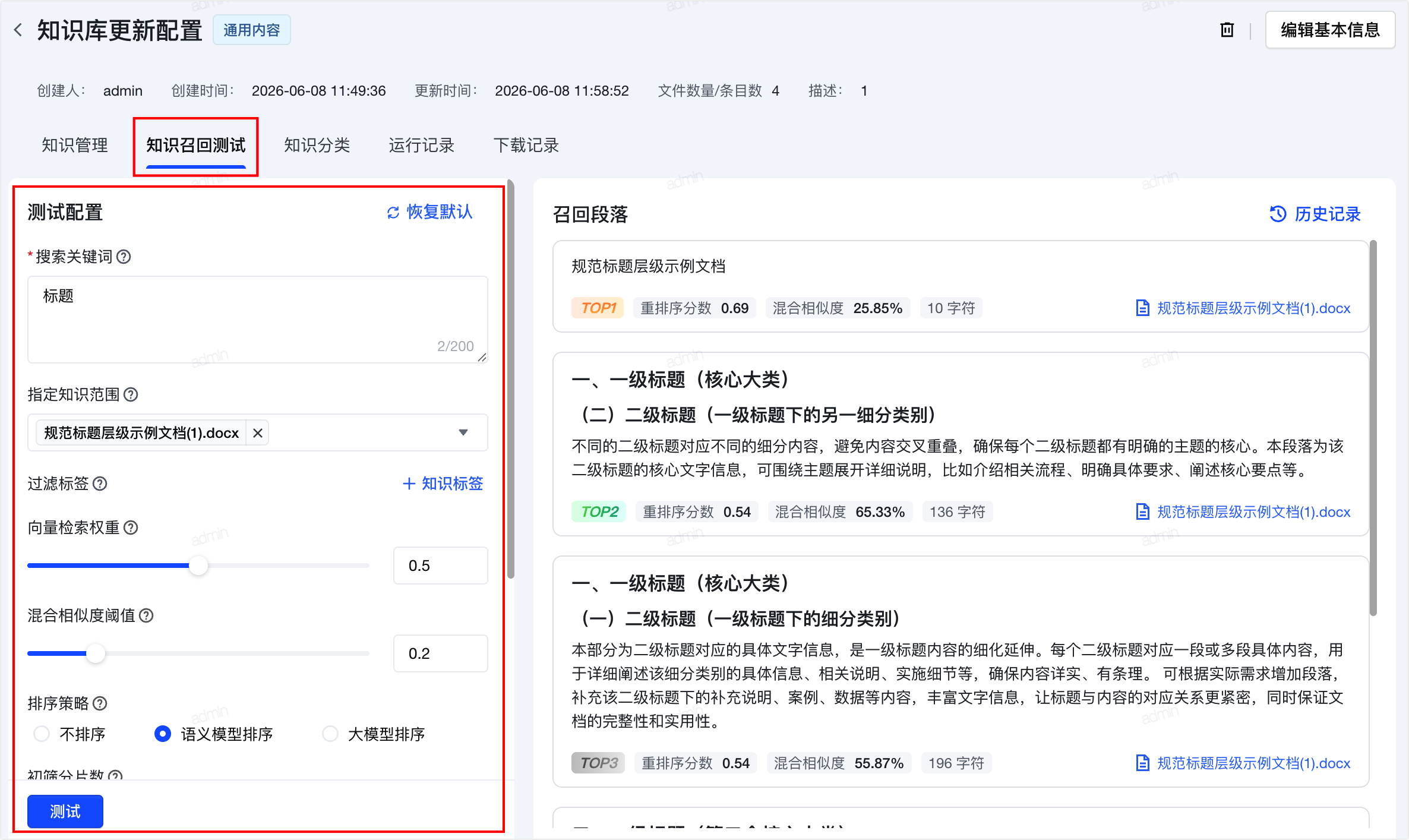This screenshot has height=840, width=1409.
Task: Click the 规范标题层级示例文档 result title
Action: click(649, 266)
